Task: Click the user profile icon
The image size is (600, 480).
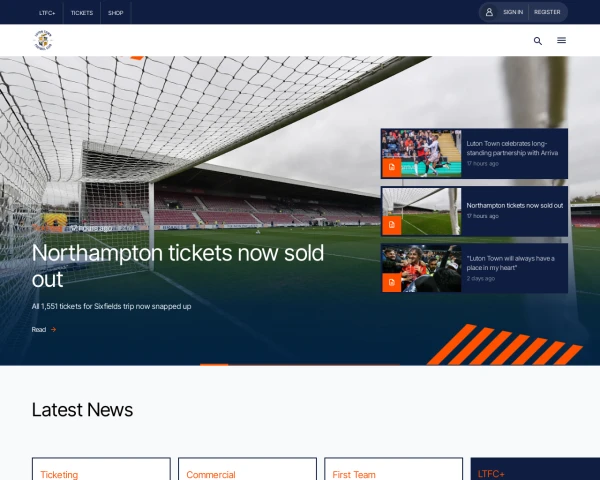Action: pos(489,12)
